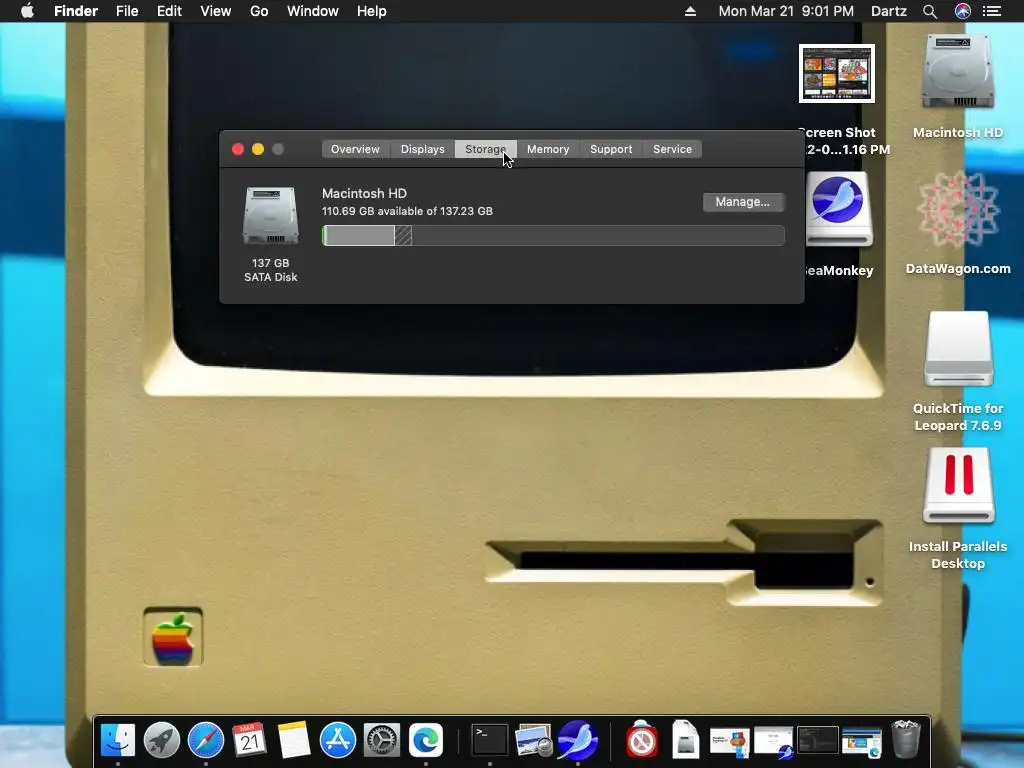Open Notification Center list icon
The height and width of the screenshot is (768, 1024).
click(992, 11)
